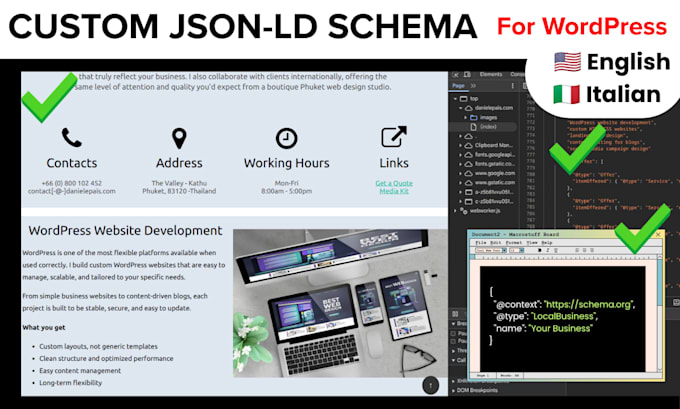The width and height of the screenshot is (680, 409).
Task: Open the Help menu in Document2 window
Action: [x=547, y=242]
